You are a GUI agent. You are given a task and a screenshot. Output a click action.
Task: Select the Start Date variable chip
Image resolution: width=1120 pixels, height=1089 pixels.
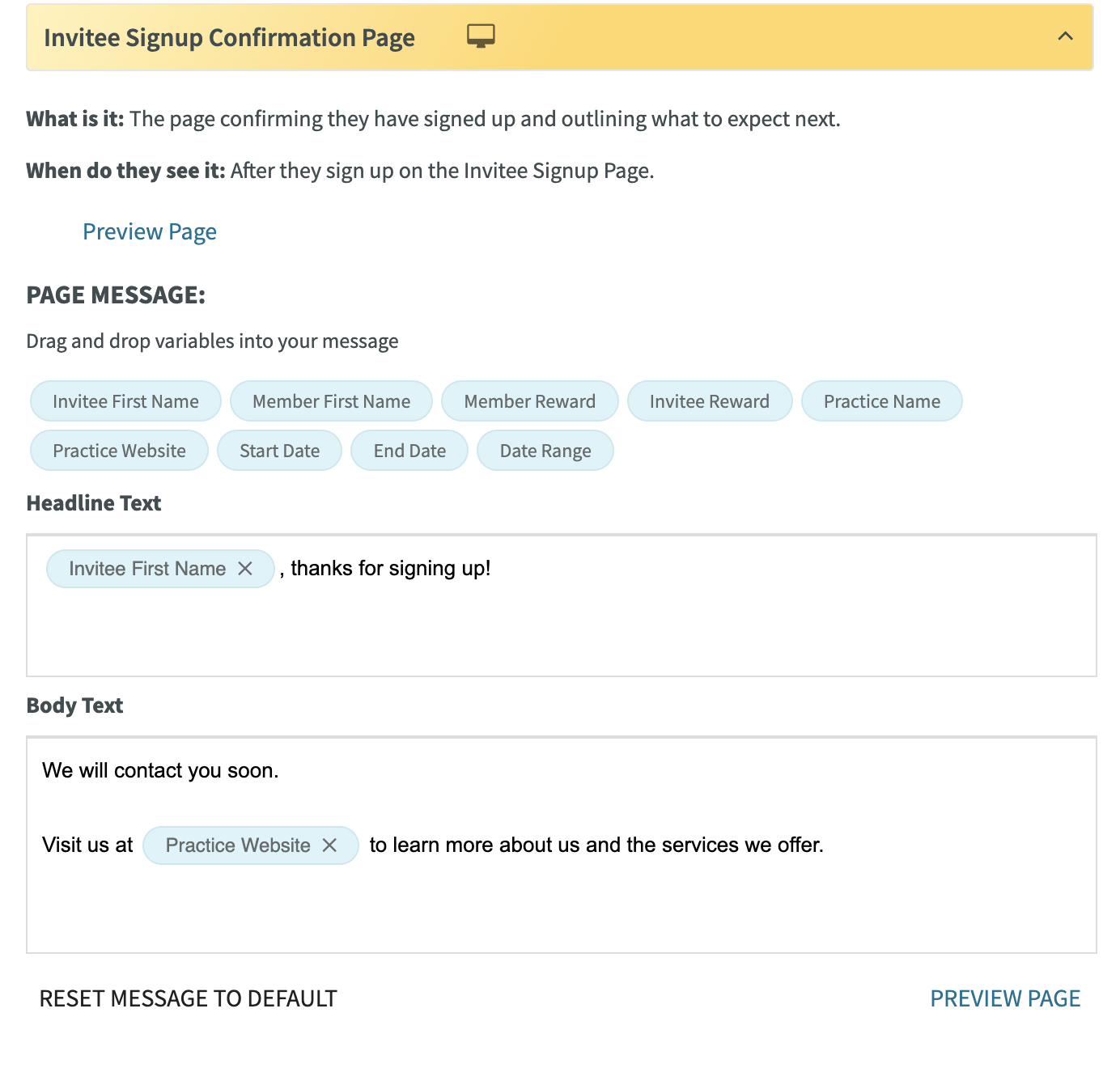[280, 451]
